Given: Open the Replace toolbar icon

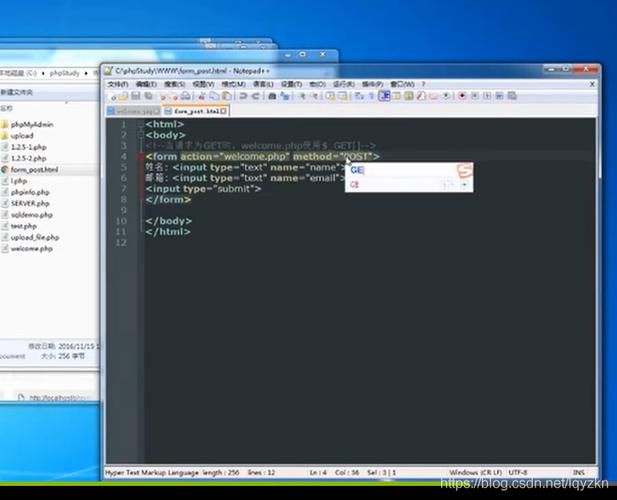Looking at the screenshot, I should coord(284,96).
